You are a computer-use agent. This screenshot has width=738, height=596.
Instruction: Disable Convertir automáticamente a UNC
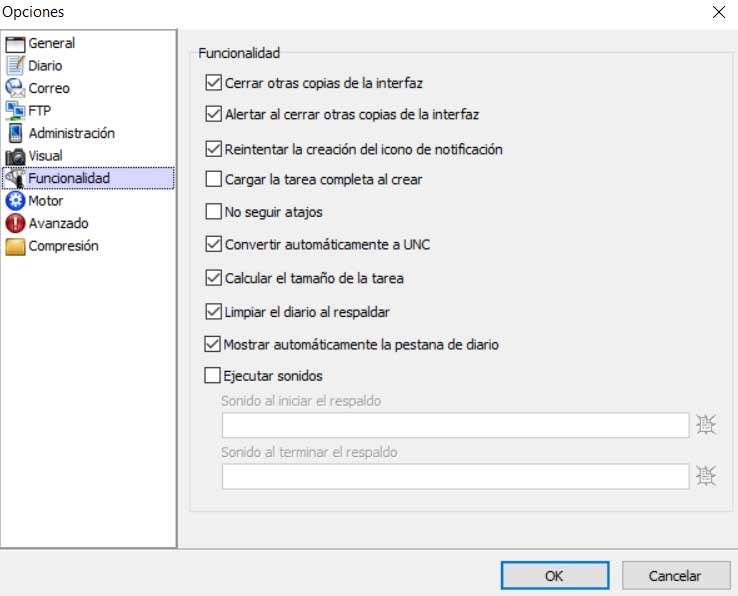tap(212, 245)
